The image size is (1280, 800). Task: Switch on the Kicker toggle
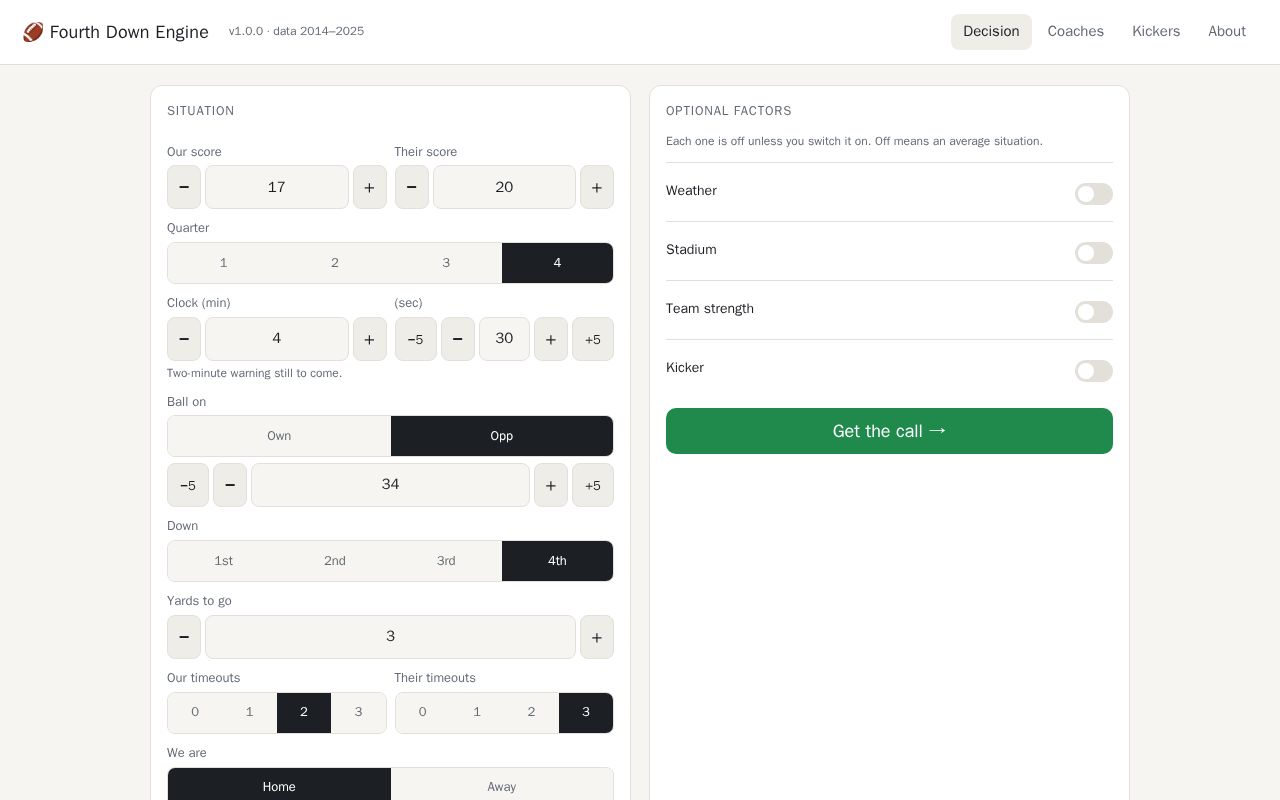(1094, 371)
